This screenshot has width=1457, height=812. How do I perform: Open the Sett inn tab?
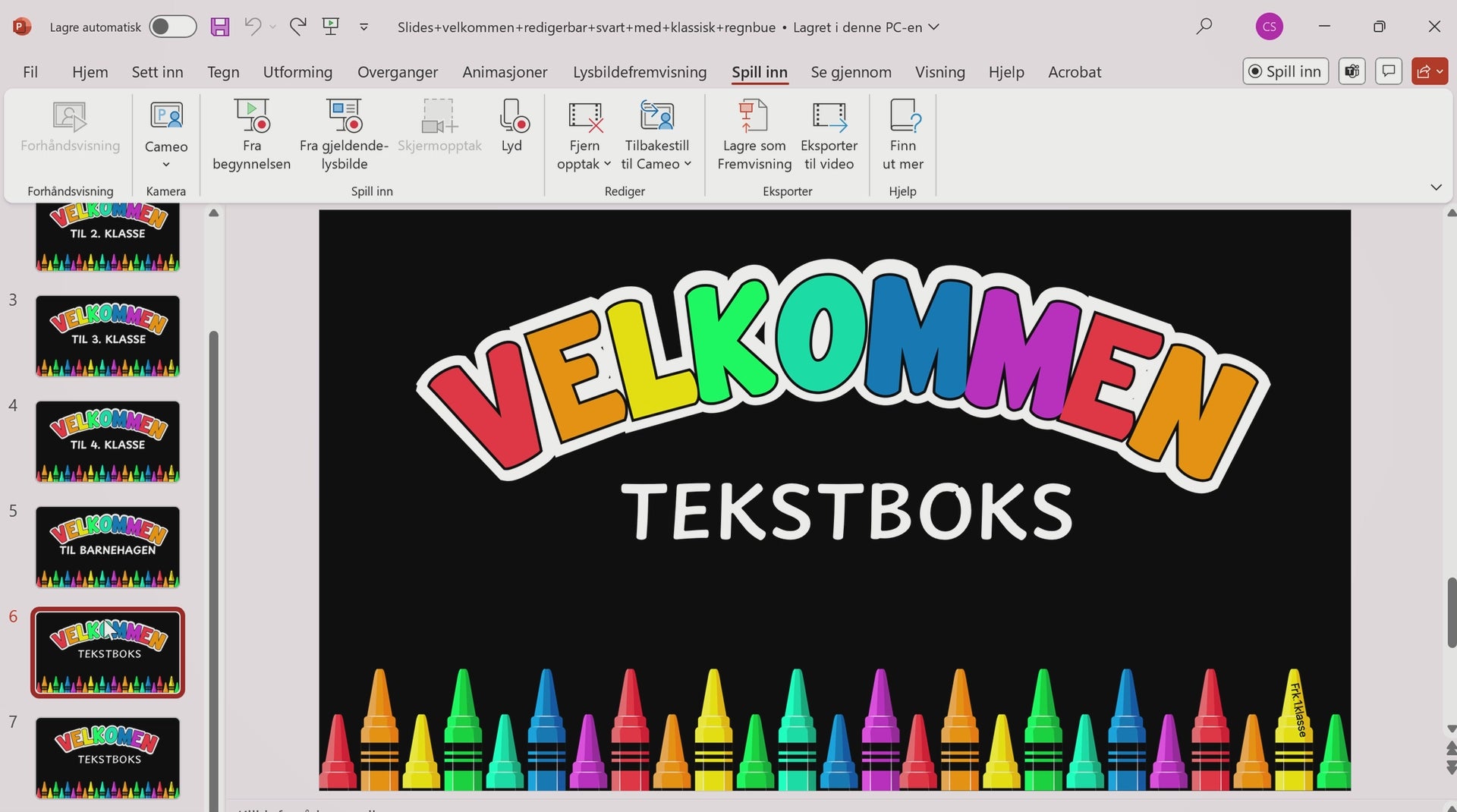[157, 72]
